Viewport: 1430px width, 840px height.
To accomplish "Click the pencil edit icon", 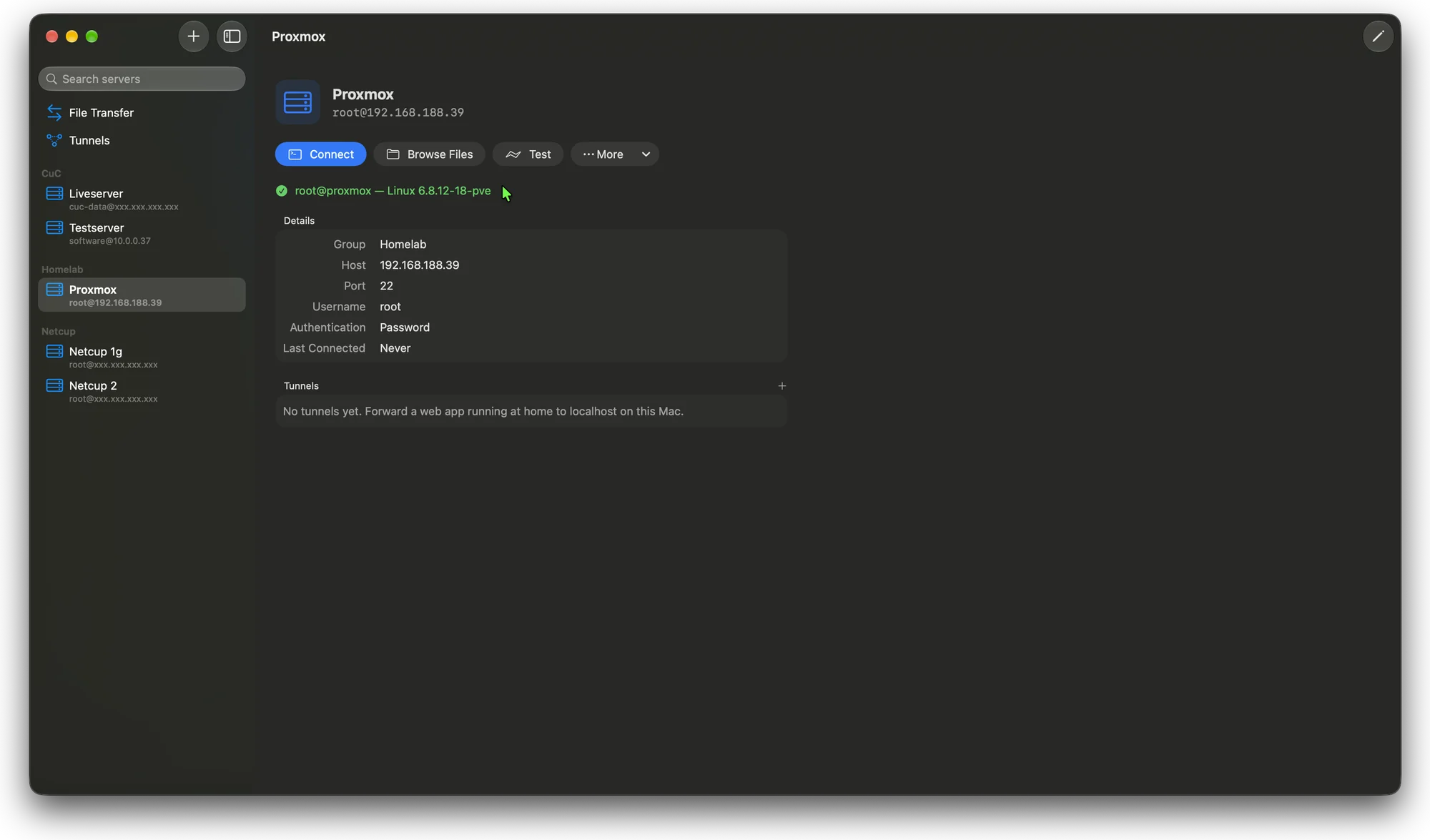I will (x=1378, y=36).
